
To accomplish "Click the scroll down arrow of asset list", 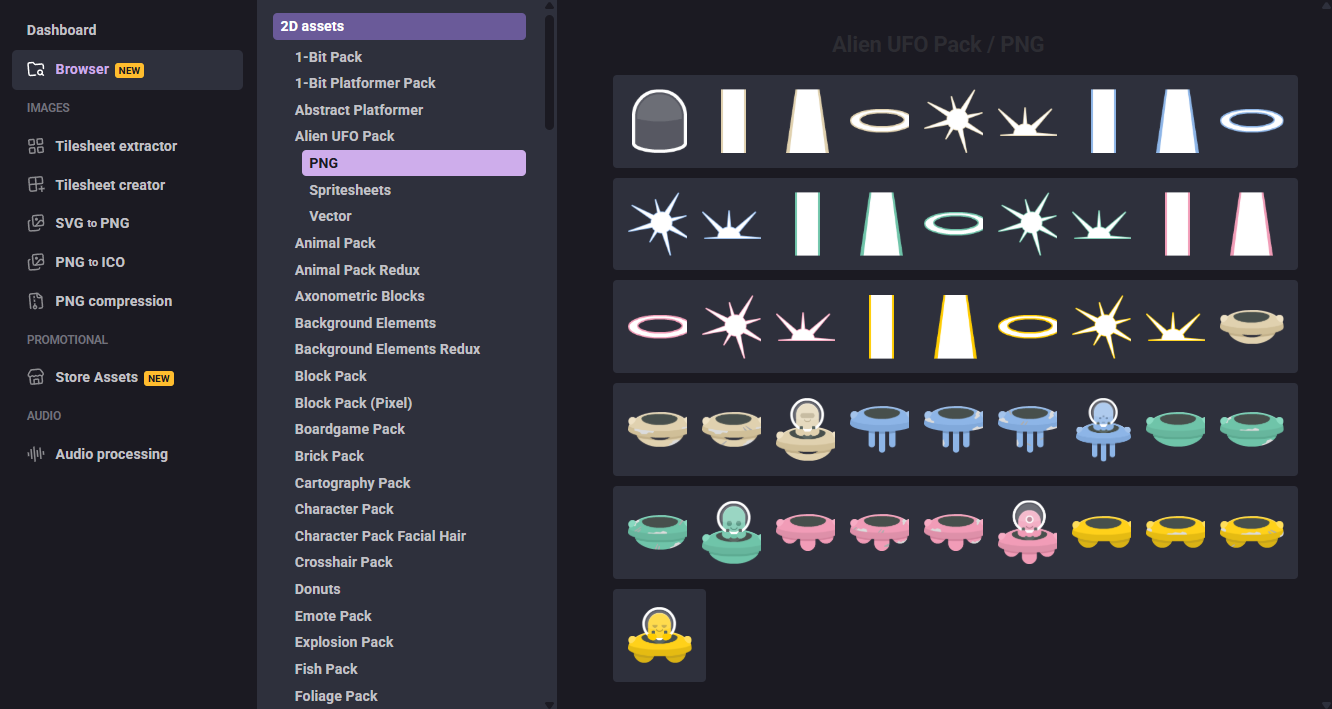I will (550, 703).
